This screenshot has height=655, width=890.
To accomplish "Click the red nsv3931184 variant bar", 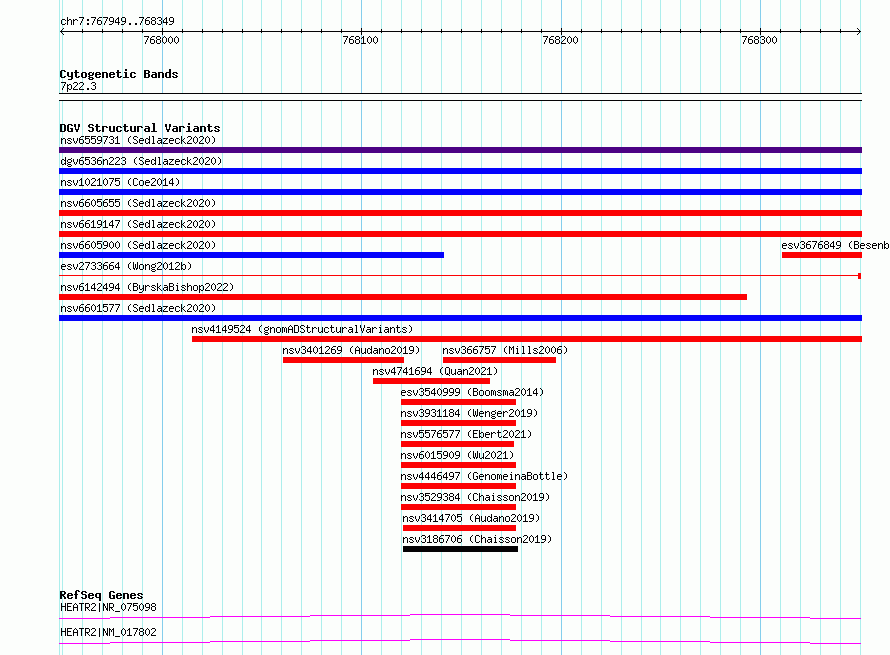I will coord(459,423).
